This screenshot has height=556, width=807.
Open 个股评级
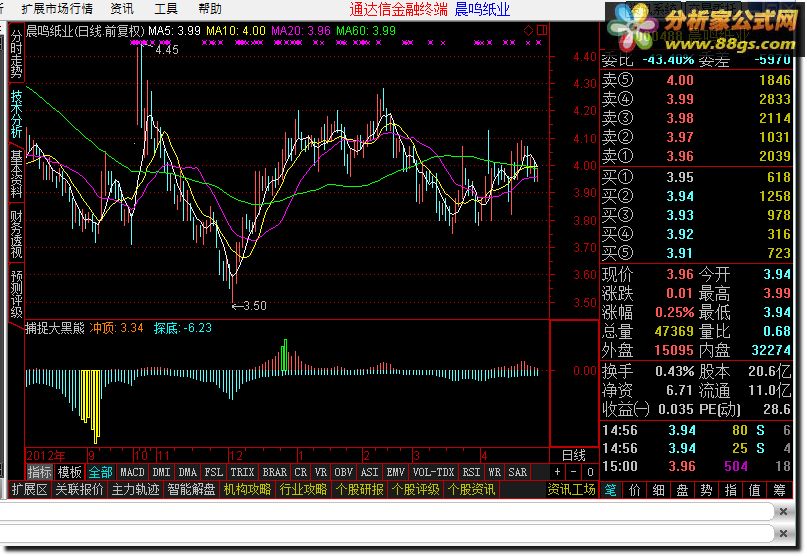(x=415, y=490)
